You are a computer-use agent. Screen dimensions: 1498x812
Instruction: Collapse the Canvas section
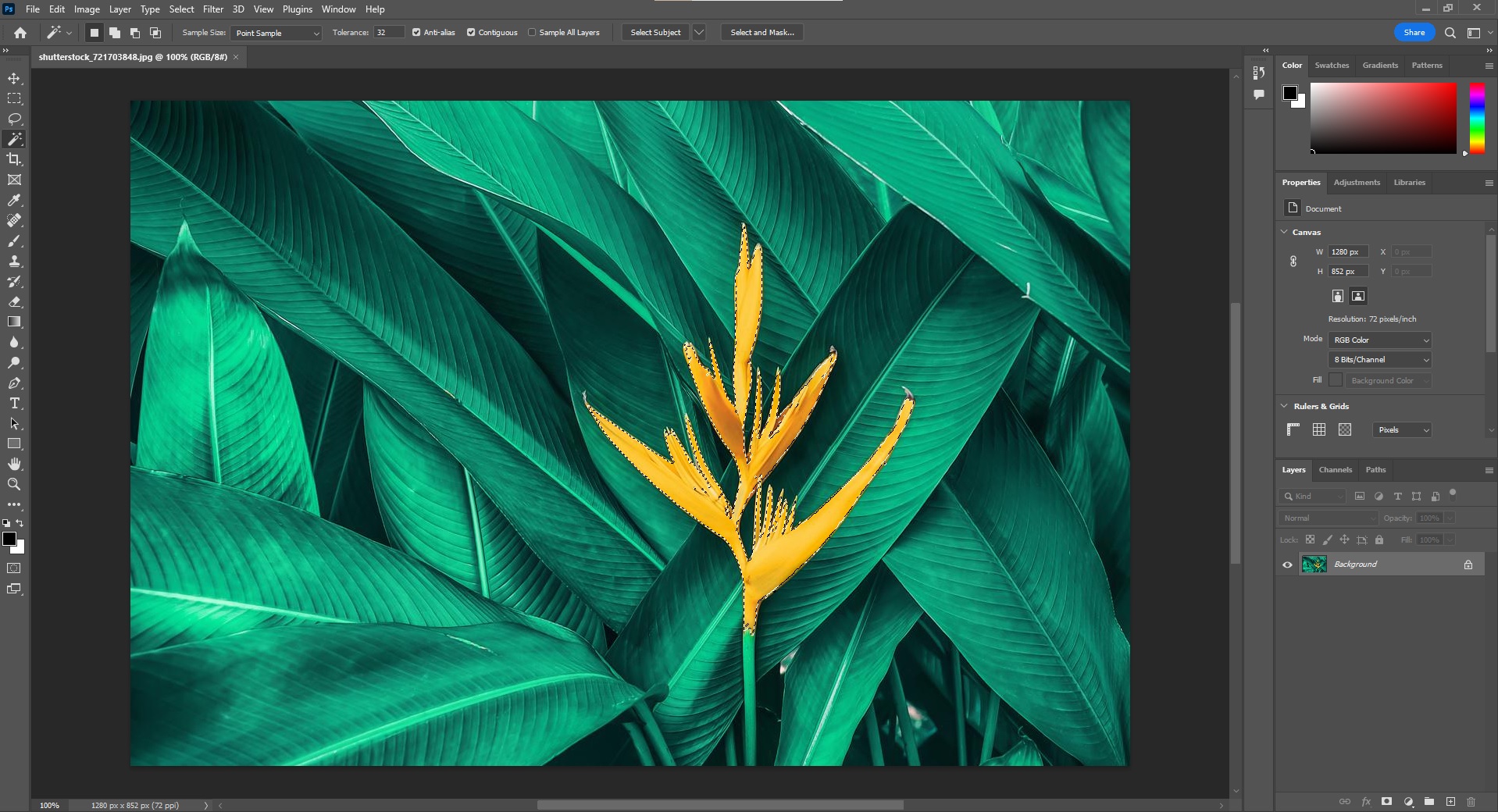point(1284,232)
